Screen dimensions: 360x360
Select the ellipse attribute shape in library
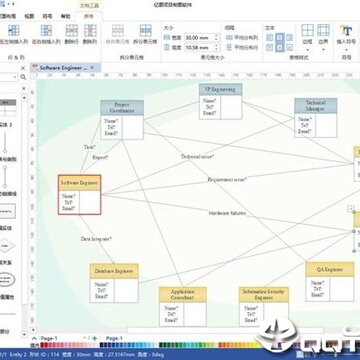point(7,279)
